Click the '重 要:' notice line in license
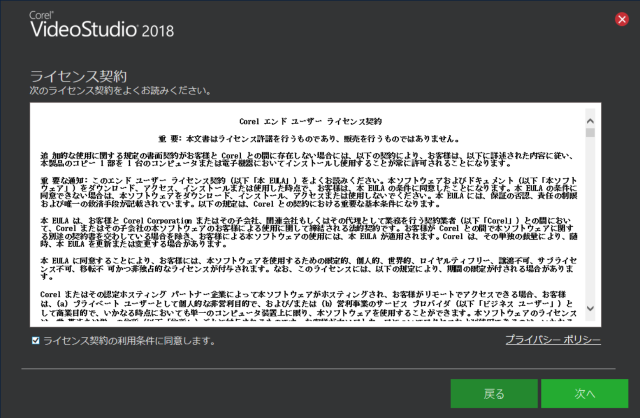Image resolution: width=640 pixels, height=418 pixels. click(x=309, y=139)
